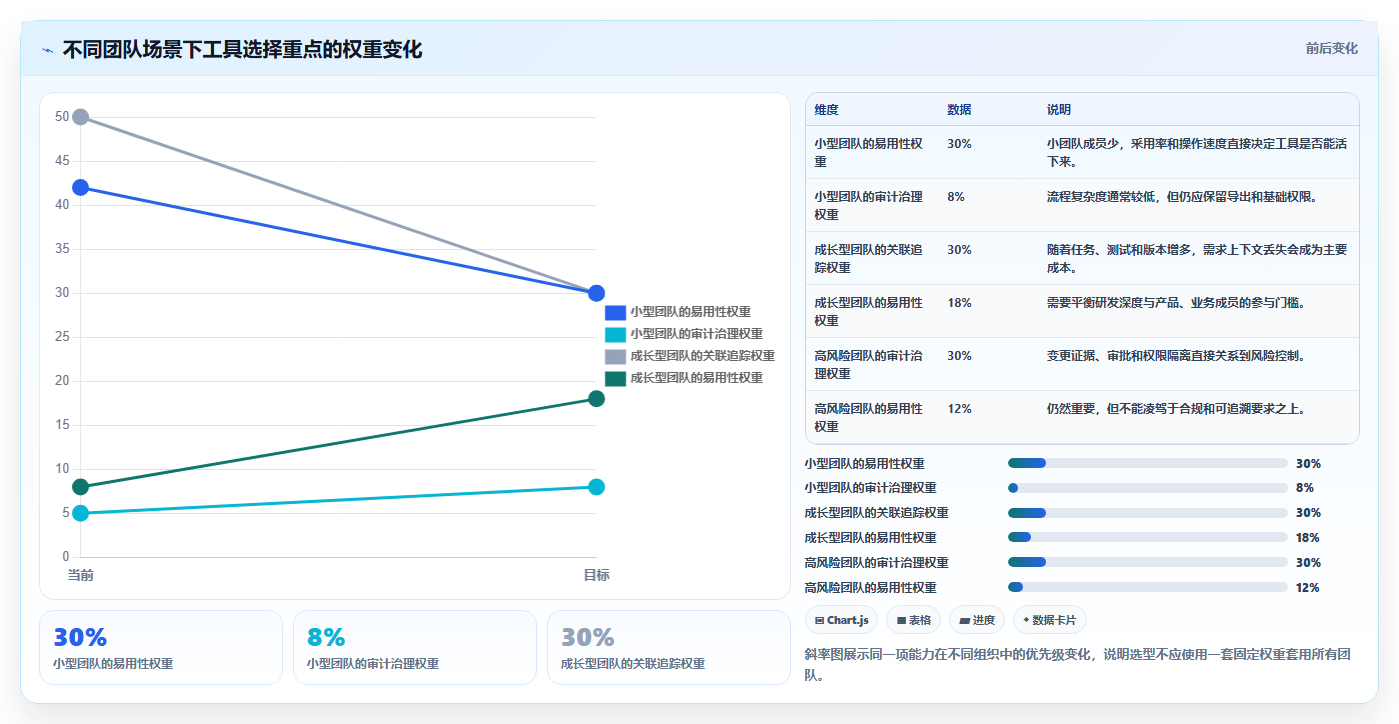This screenshot has width=1399, height=724.
Task: Click the legend label 小型团队的审计治理权重
Action: coord(696,334)
